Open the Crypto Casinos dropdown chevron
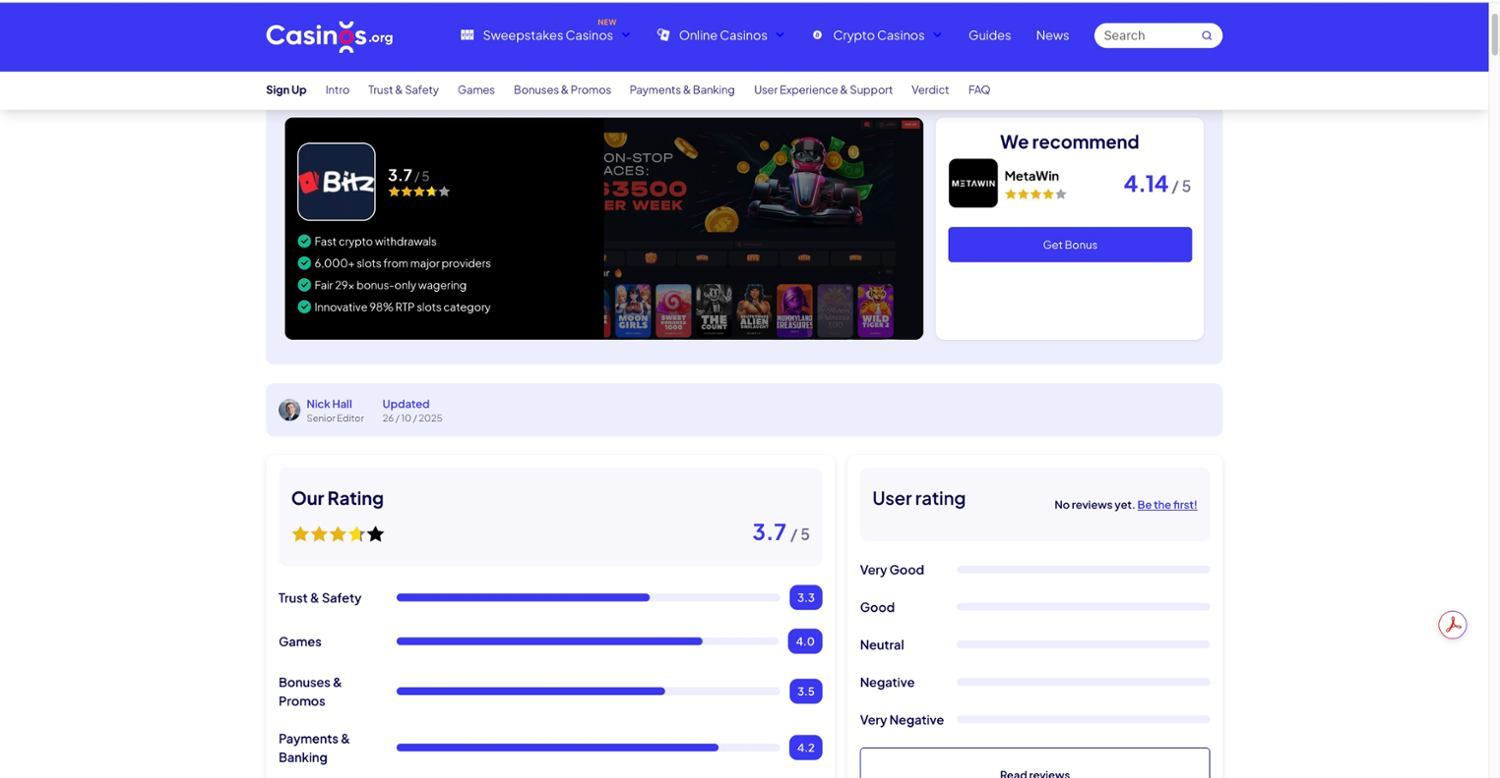The width and height of the screenshot is (1500, 778). (x=937, y=35)
